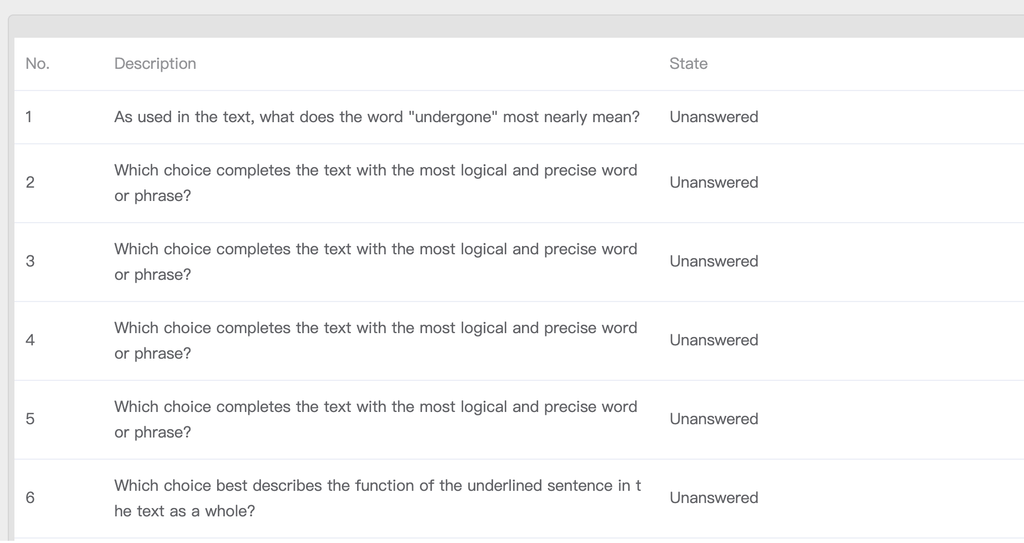1024x543 pixels.
Task: Click the Unanswered status of question 6
Action: pos(714,498)
